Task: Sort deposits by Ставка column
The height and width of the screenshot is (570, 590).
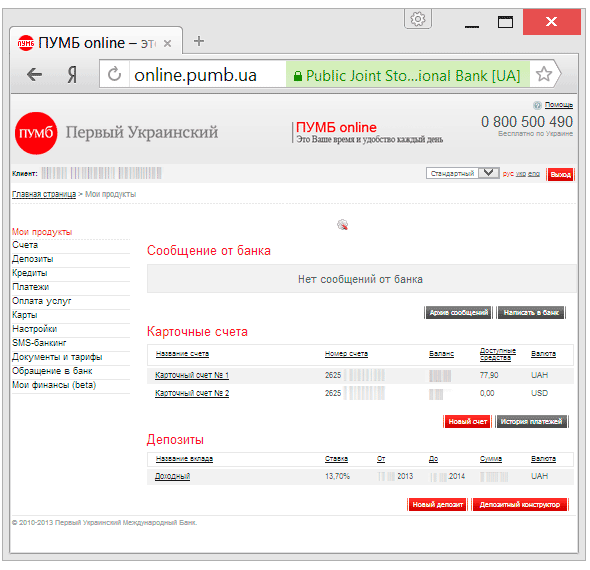Action: pos(336,459)
